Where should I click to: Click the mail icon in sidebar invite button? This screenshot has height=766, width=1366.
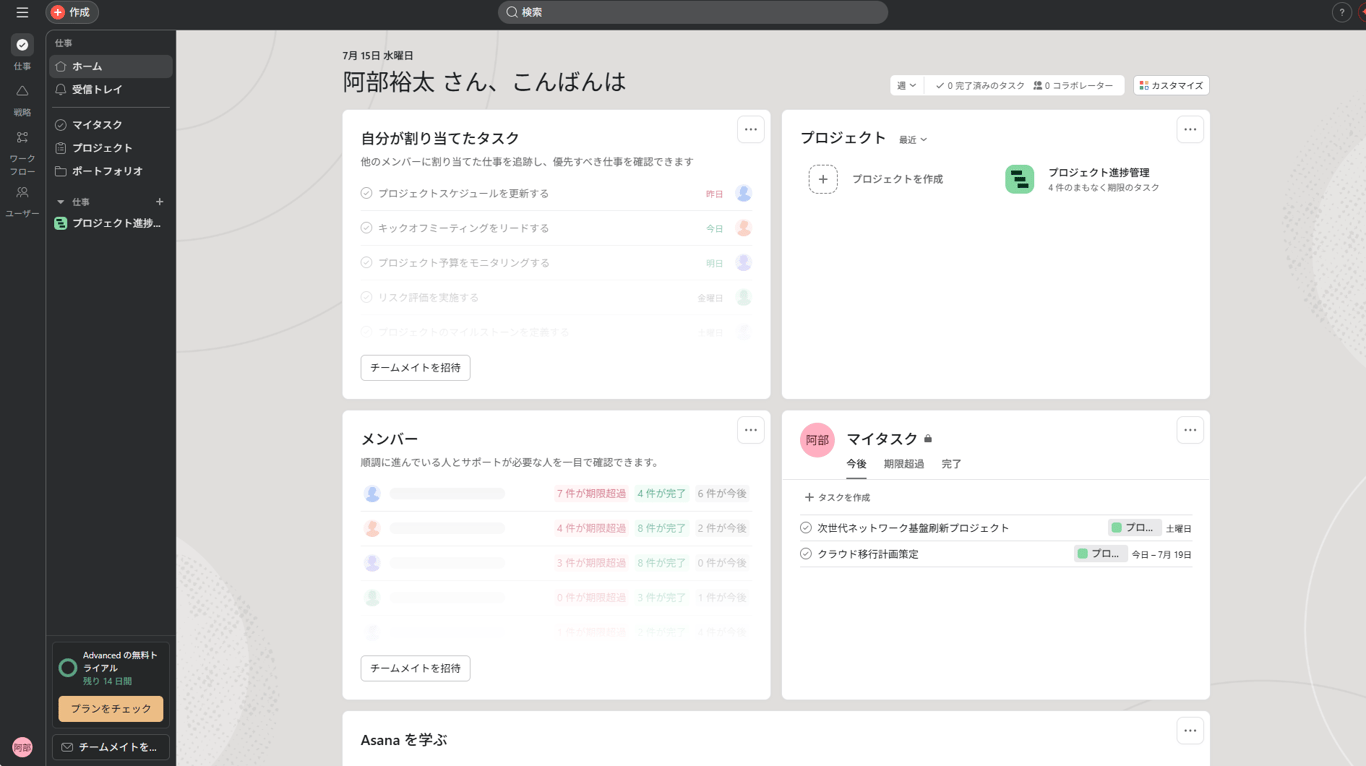(x=67, y=747)
